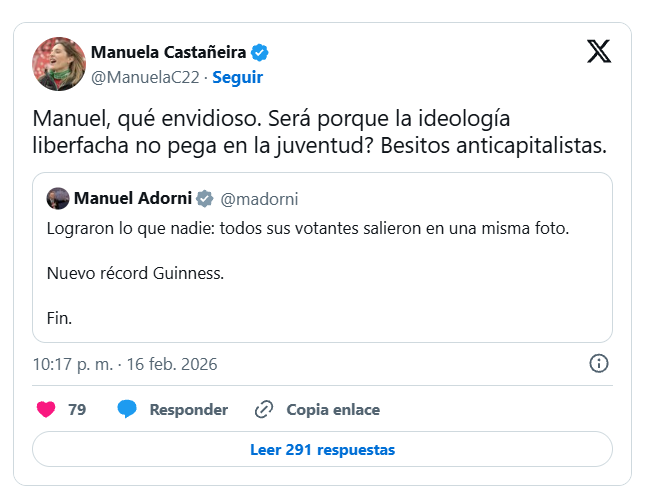Click the copy link chain icon

[264, 409]
